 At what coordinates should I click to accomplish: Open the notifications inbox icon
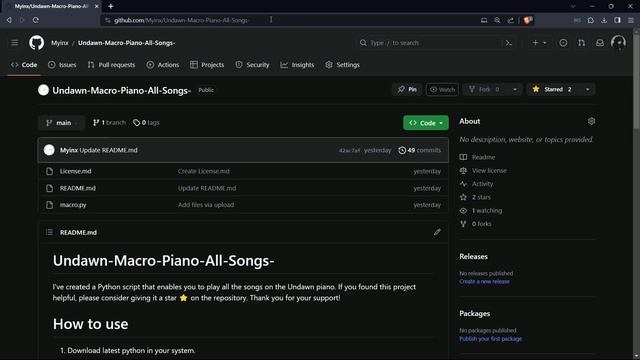[600, 43]
